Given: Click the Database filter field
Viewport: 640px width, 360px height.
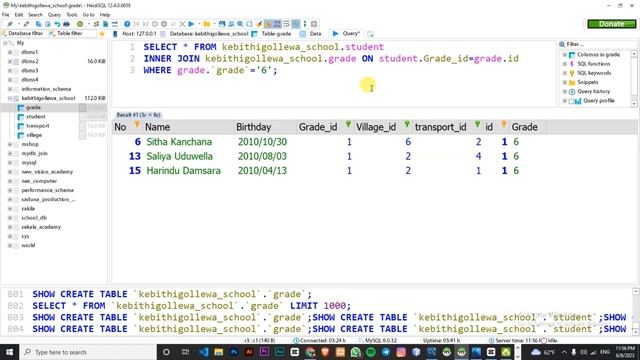Looking at the screenshot, I should (x=25, y=33).
